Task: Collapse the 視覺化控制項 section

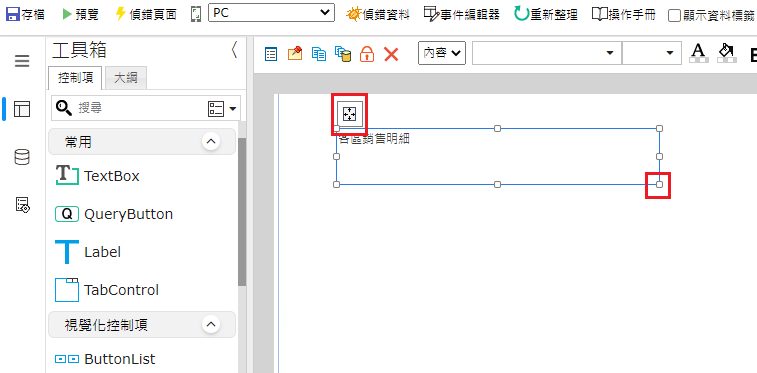Action: pos(210,325)
